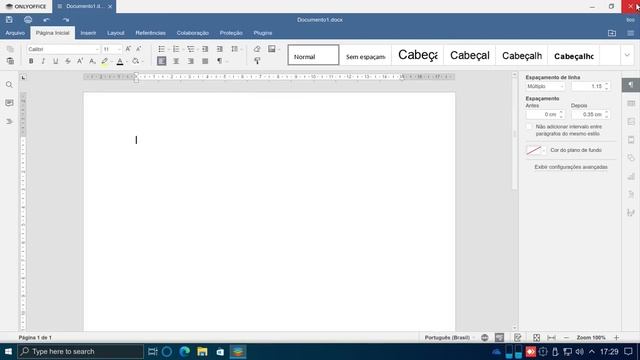The width and height of the screenshot is (640, 360).
Task: Expand the styles gallery arrow
Action: point(627,55)
